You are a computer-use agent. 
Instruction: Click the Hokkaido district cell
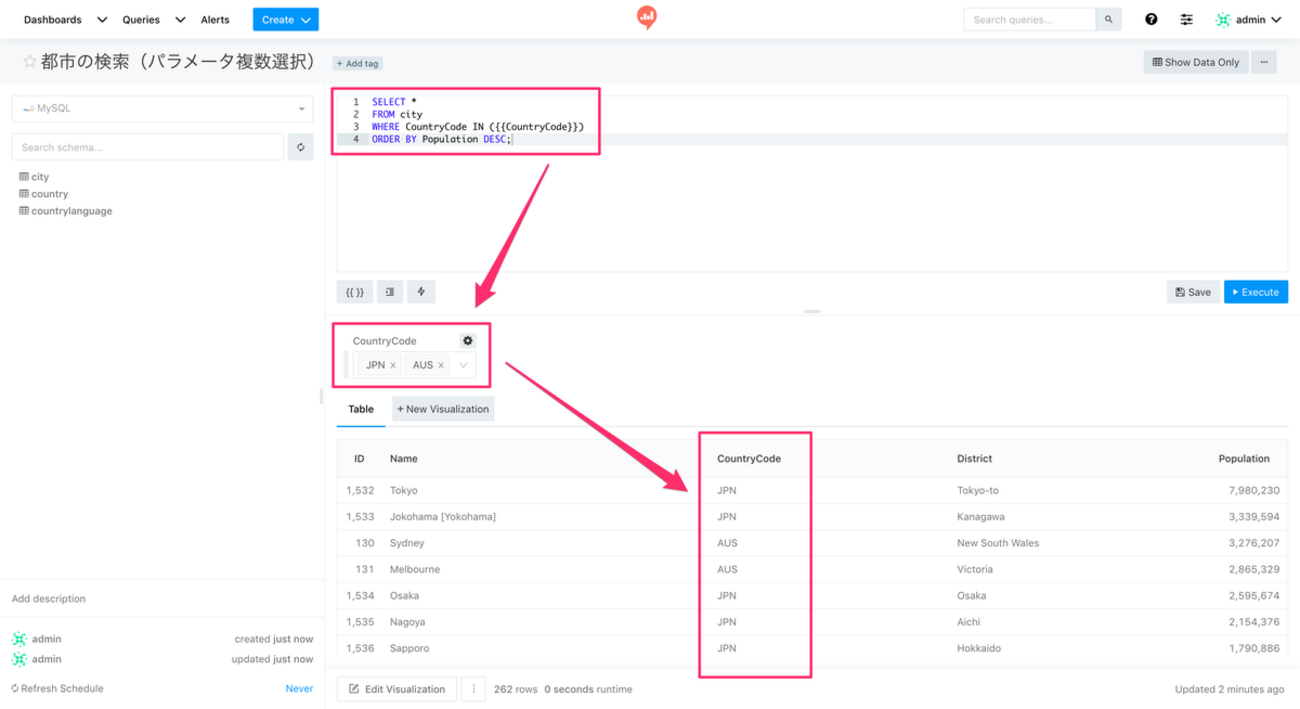(x=979, y=648)
